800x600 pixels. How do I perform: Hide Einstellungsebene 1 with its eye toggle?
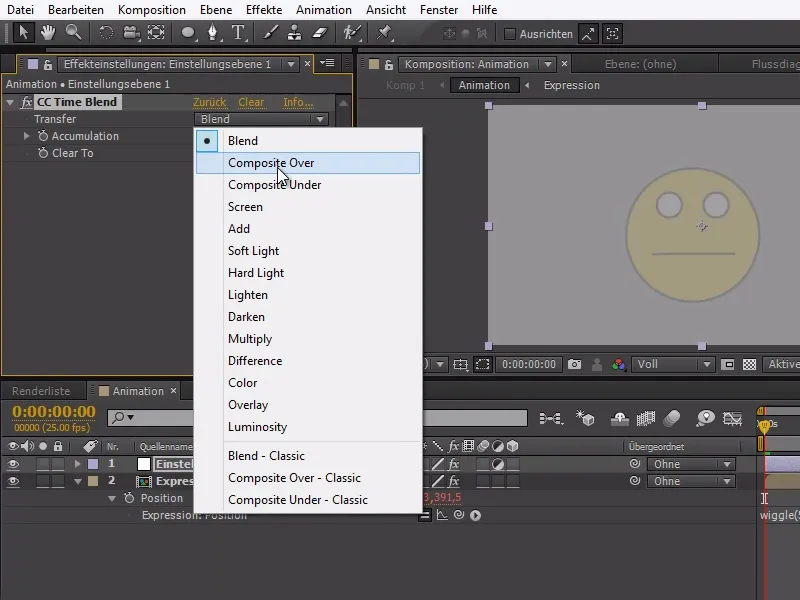pos(12,464)
